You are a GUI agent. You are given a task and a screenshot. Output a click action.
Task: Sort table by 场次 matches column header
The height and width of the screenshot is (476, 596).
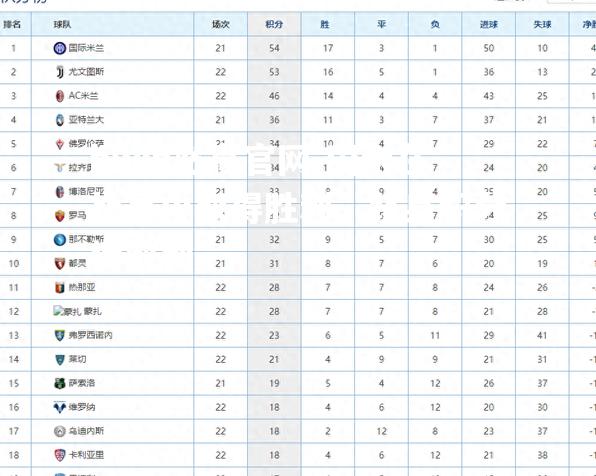click(220, 24)
